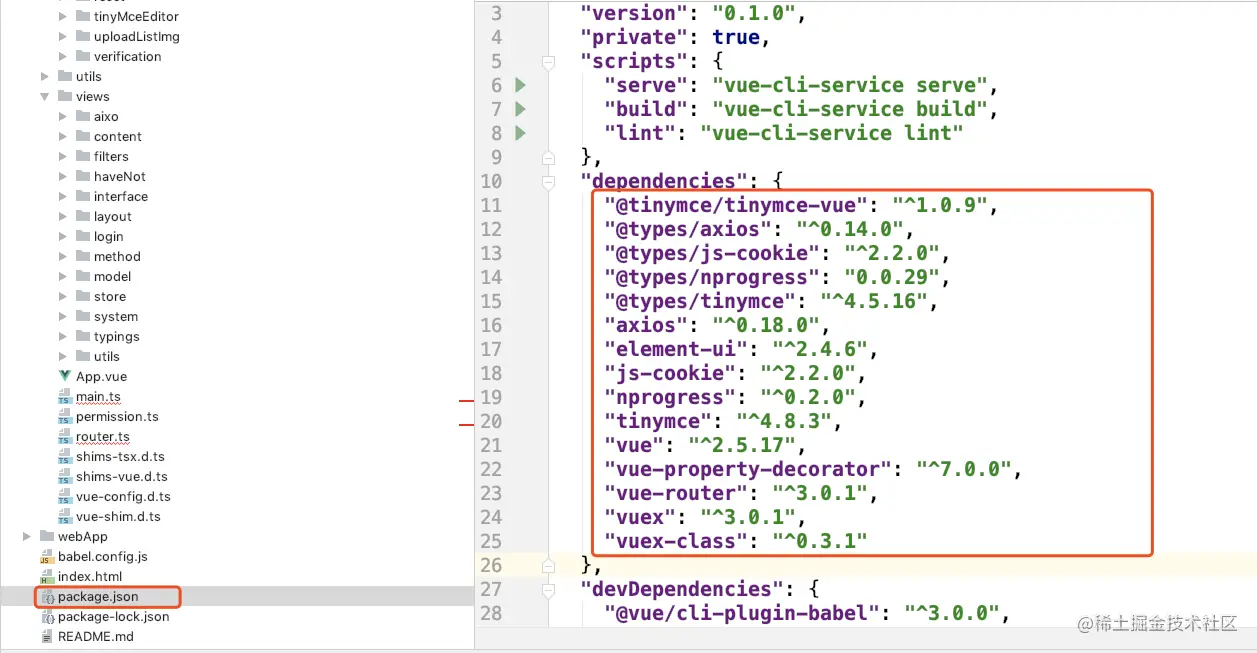The height and width of the screenshot is (653, 1257).
Task: Click the tinyMceEditor folder icon
Action: [x=83, y=16]
